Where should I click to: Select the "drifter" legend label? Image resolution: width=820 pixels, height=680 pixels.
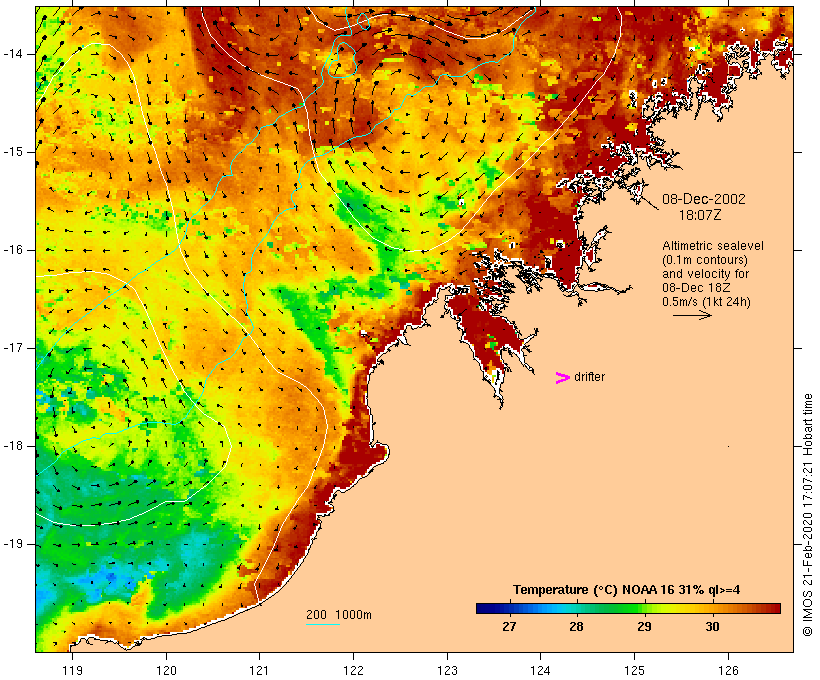[x=589, y=377]
